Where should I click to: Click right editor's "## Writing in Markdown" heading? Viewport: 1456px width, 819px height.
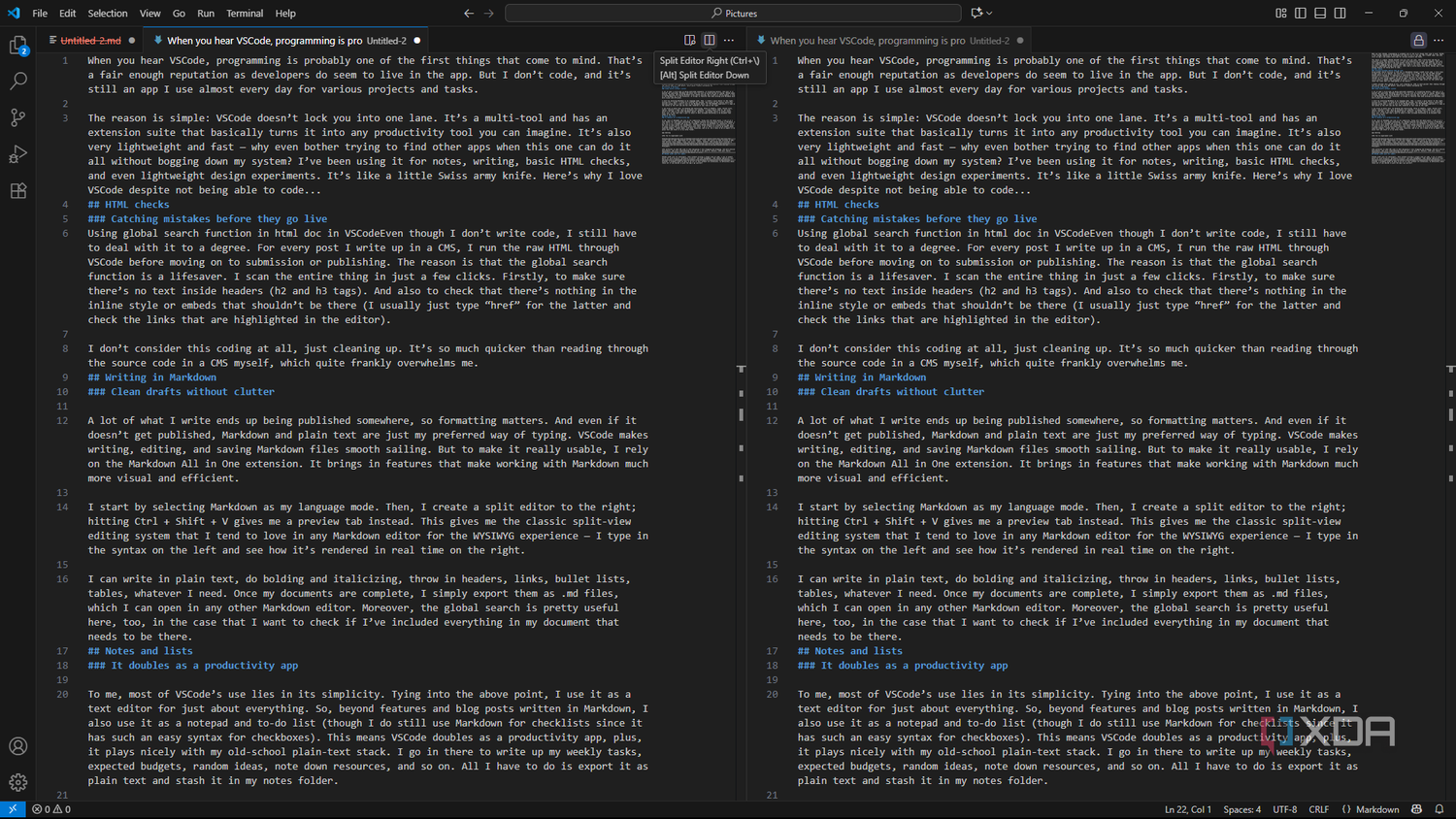click(862, 377)
